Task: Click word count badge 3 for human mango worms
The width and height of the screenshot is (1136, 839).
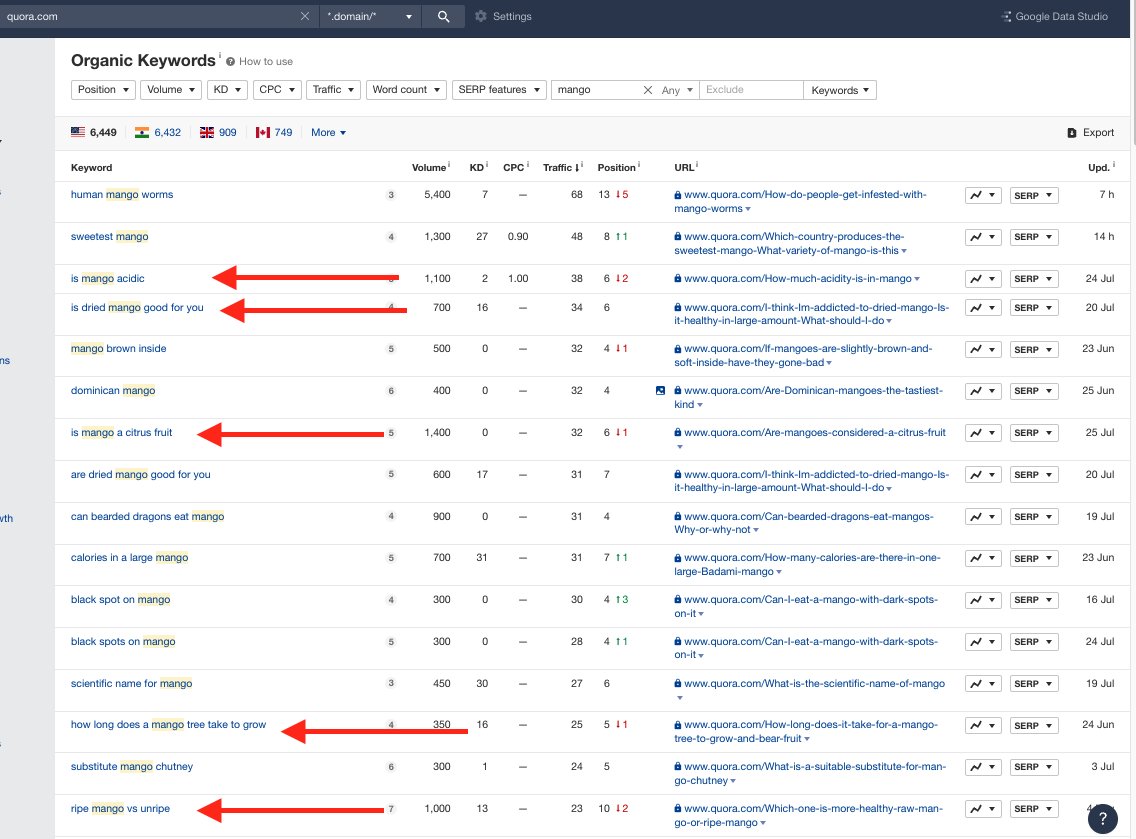Action: point(391,195)
